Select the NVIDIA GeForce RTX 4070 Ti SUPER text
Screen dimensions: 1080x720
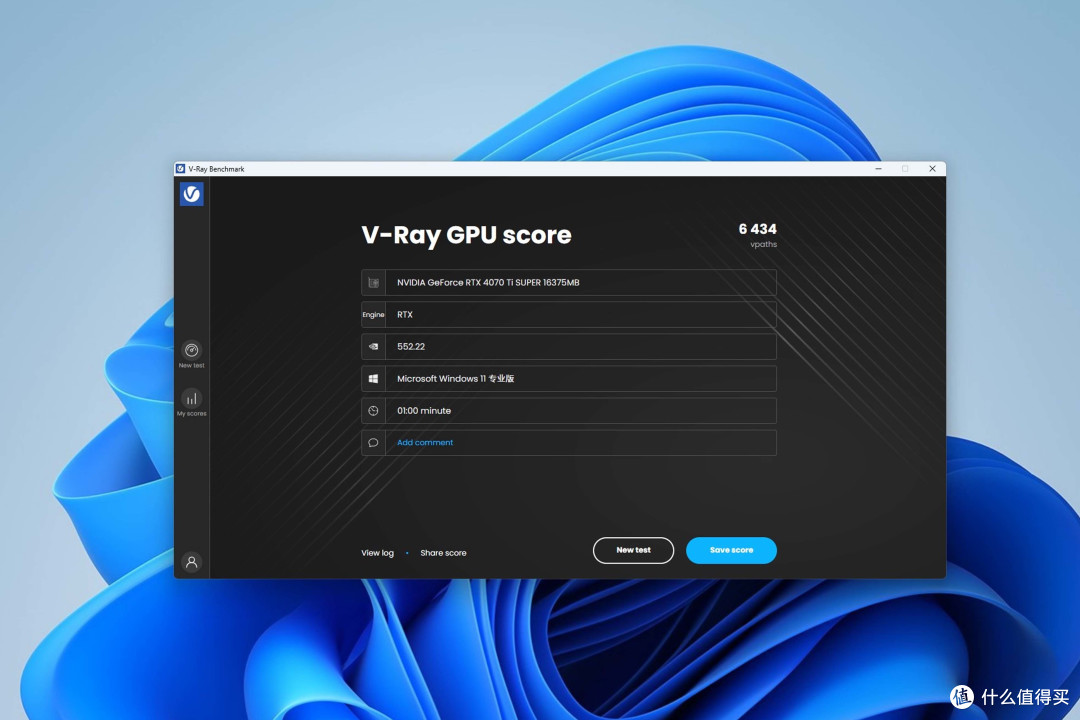[488, 282]
